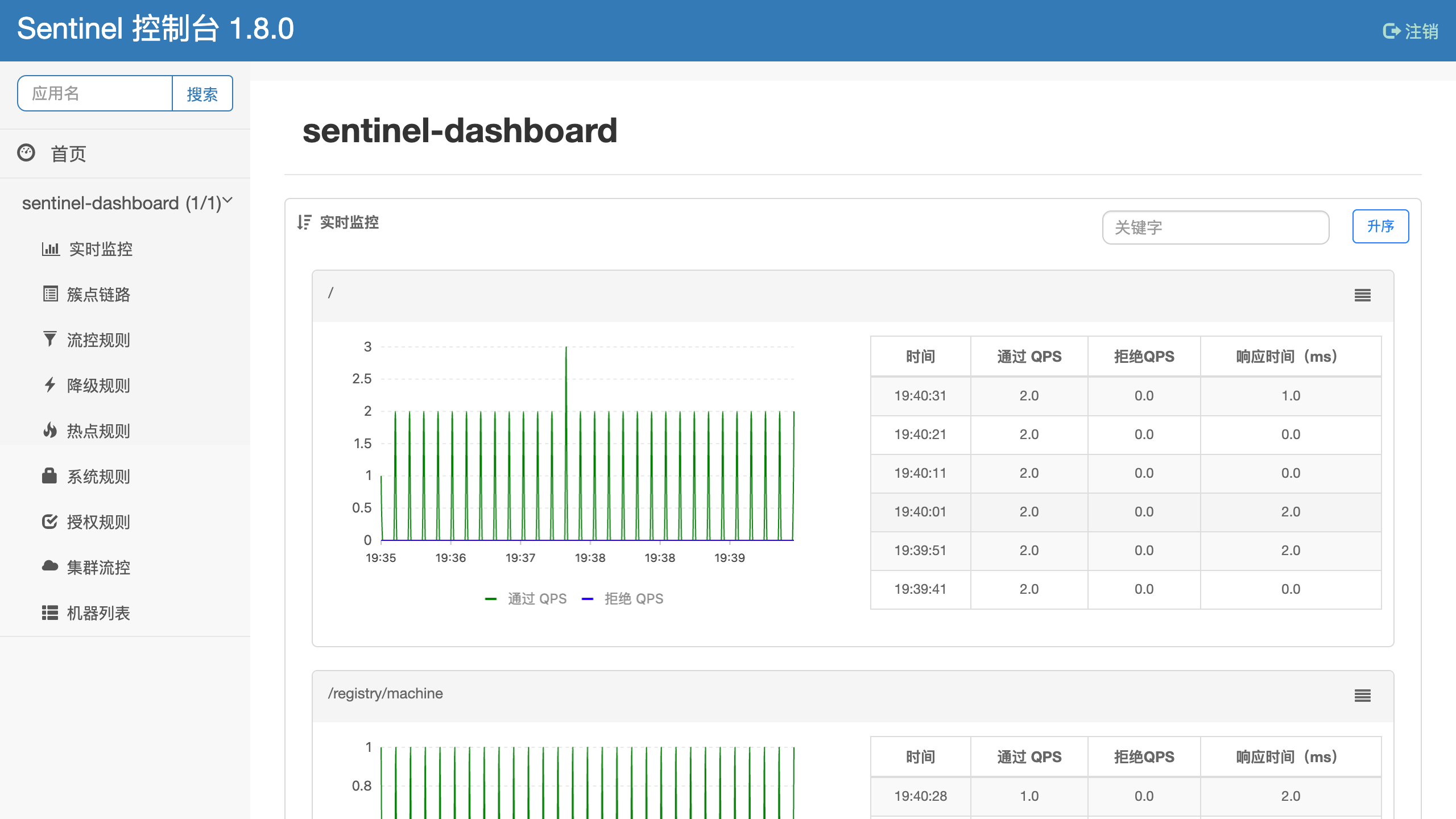Click the spike peak in the / QPS chart
Image resolution: width=1456 pixels, height=819 pixels.
coord(566,347)
